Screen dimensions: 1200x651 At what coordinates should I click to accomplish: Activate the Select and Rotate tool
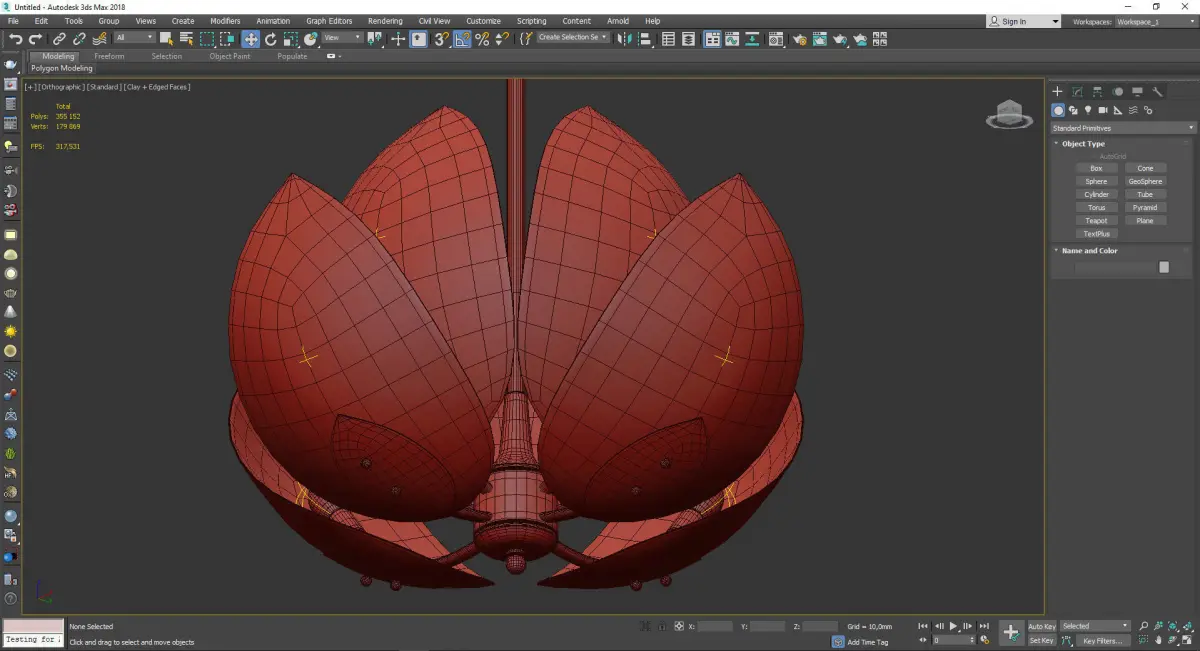[x=270, y=39]
